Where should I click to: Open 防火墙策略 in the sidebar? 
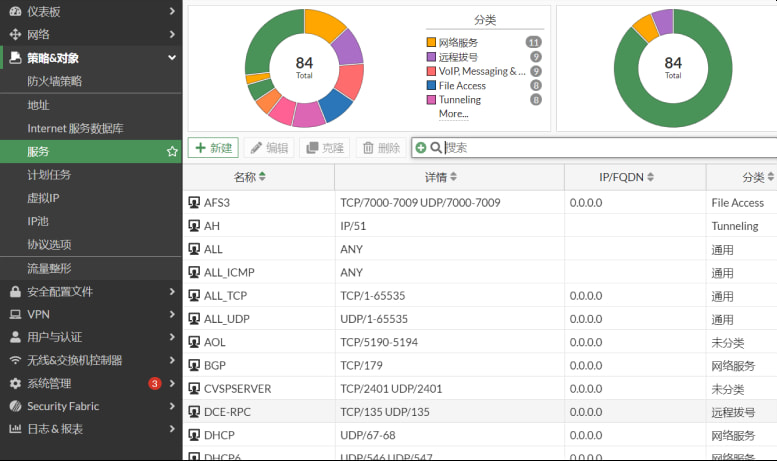54,81
